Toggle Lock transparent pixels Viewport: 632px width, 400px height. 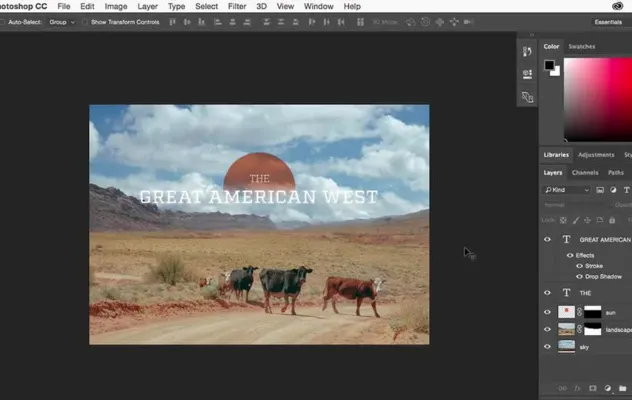tap(563, 220)
